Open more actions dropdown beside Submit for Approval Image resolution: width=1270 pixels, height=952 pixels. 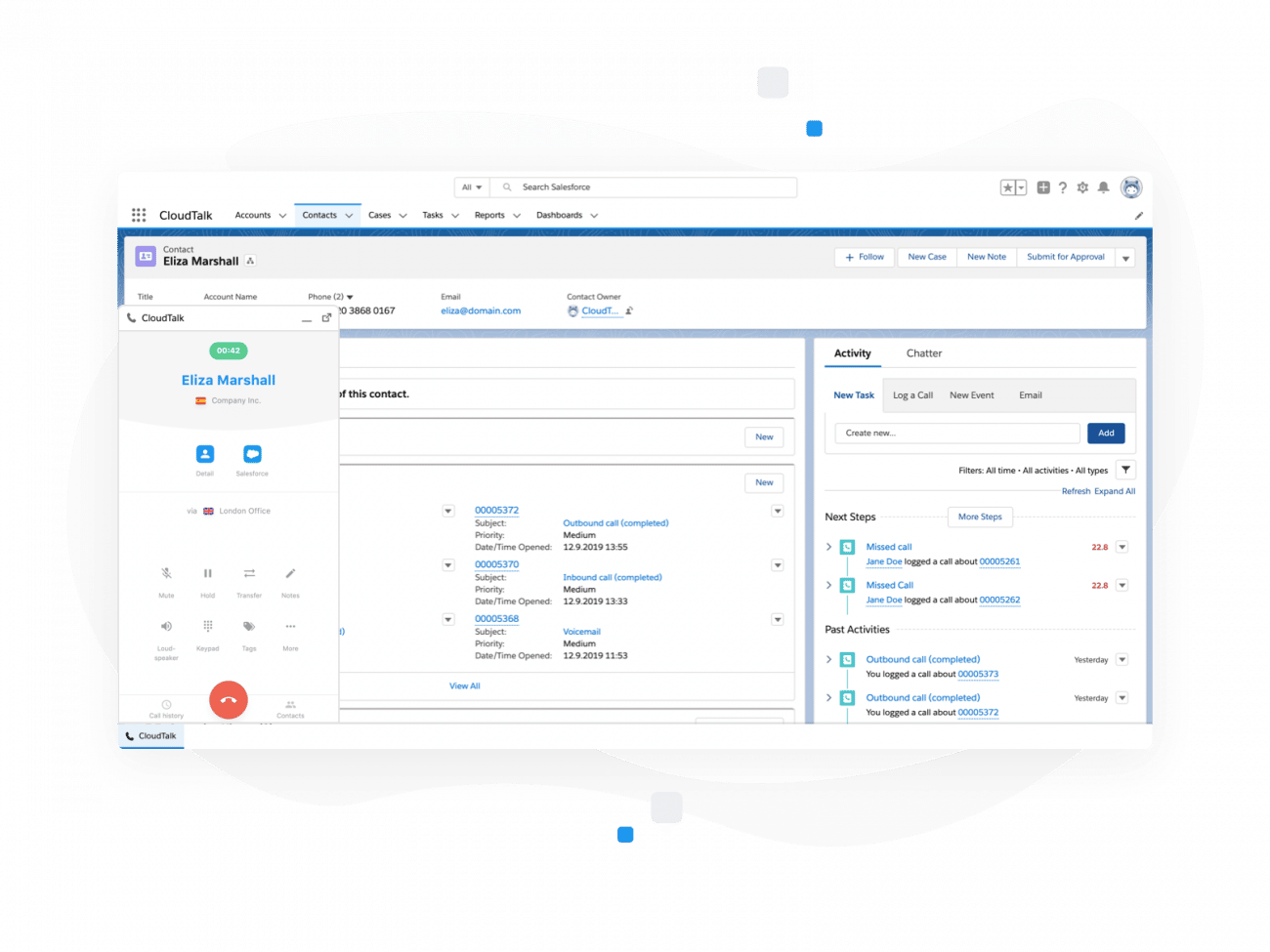[1125, 258]
